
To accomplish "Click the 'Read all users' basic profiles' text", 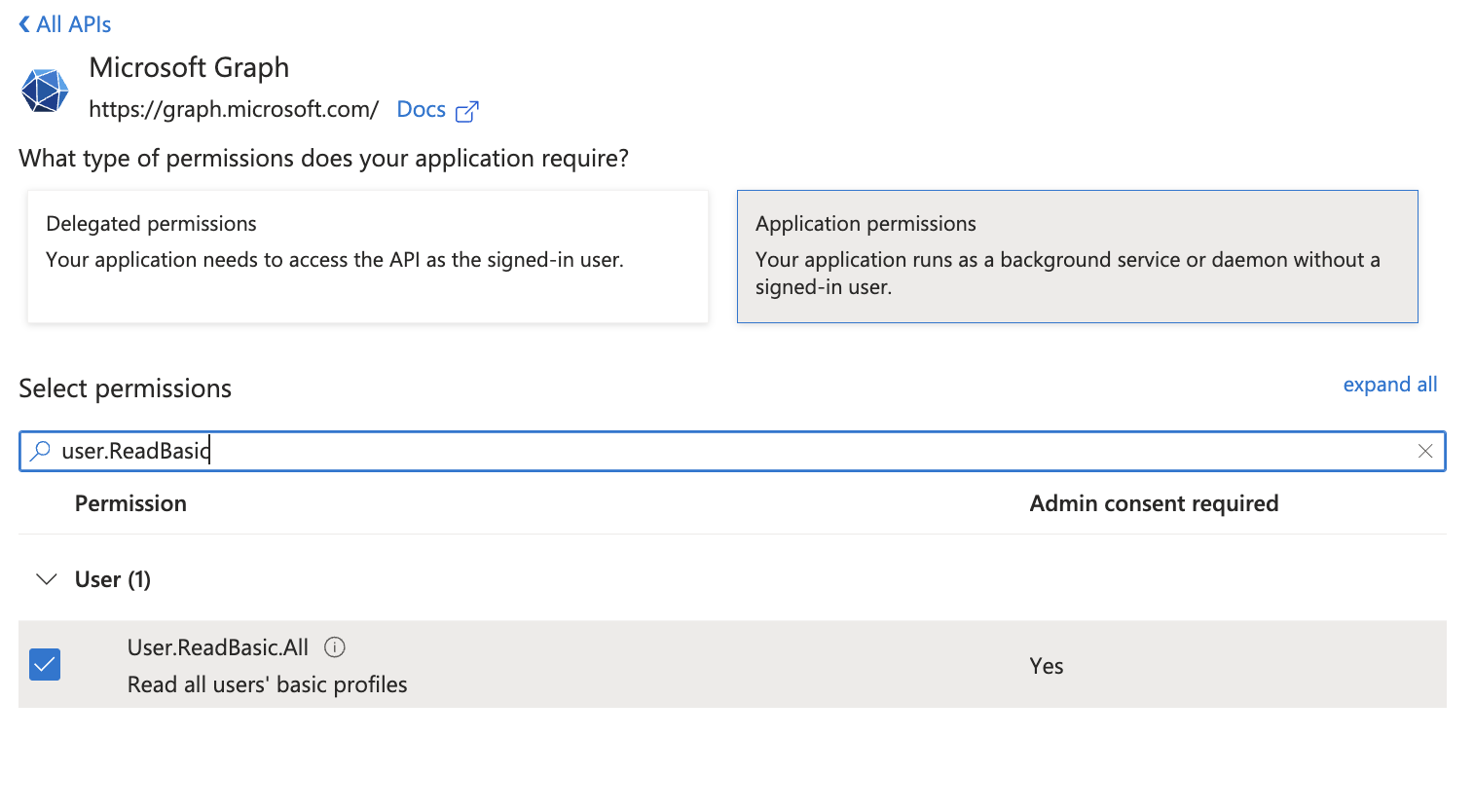I will [x=268, y=684].
